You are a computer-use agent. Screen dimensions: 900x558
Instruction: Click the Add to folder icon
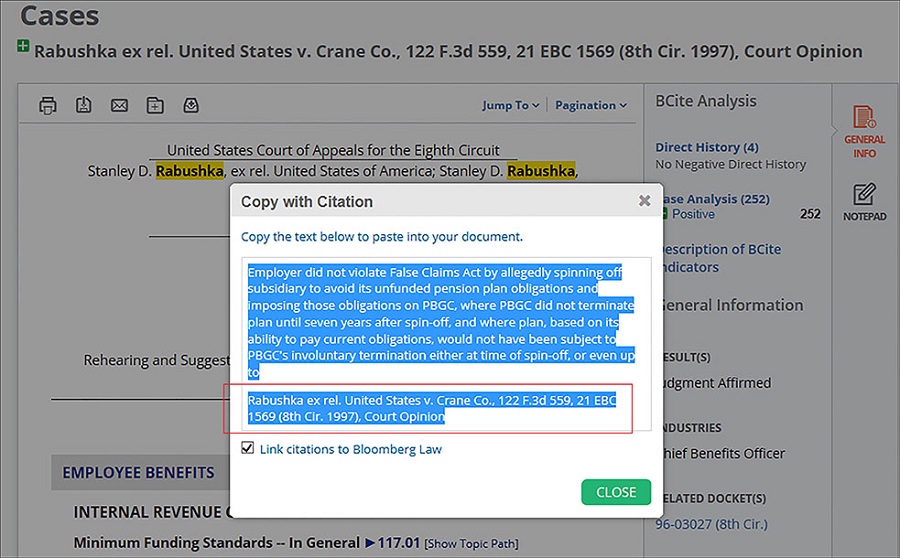pos(155,105)
